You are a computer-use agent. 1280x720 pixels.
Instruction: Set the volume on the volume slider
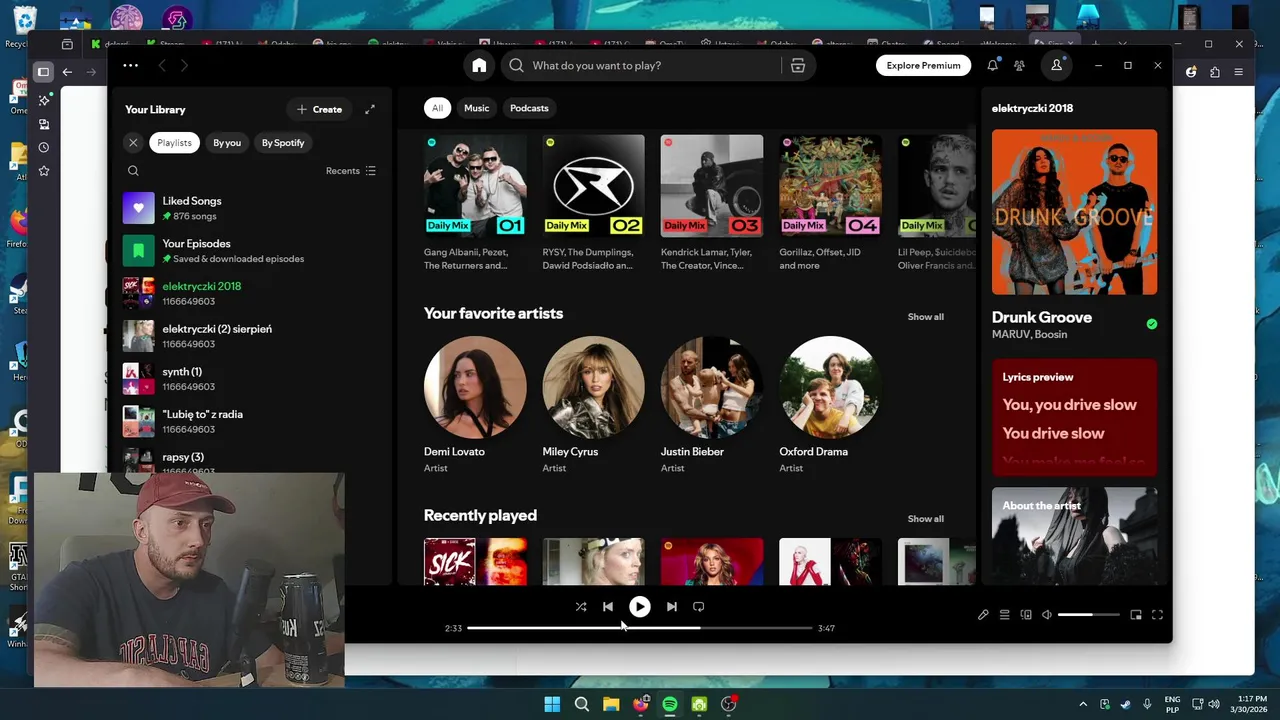(1088, 615)
